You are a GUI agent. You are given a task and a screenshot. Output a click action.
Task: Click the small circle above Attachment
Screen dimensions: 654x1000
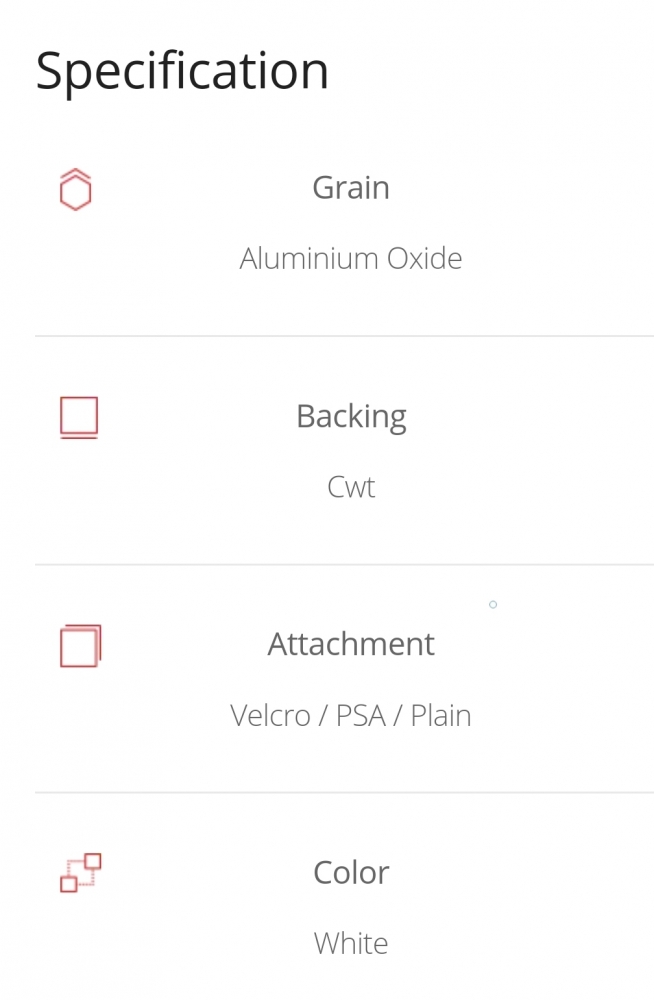pyautogui.click(x=493, y=604)
